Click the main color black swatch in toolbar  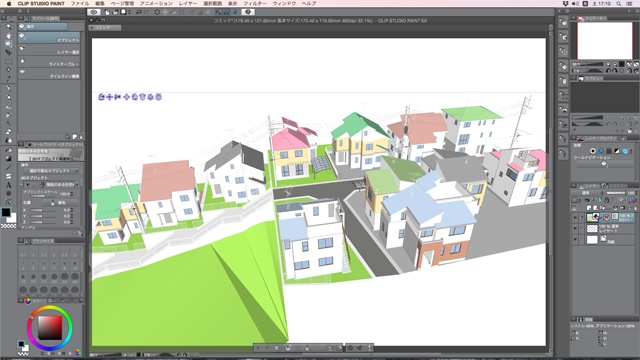(6, 212)
